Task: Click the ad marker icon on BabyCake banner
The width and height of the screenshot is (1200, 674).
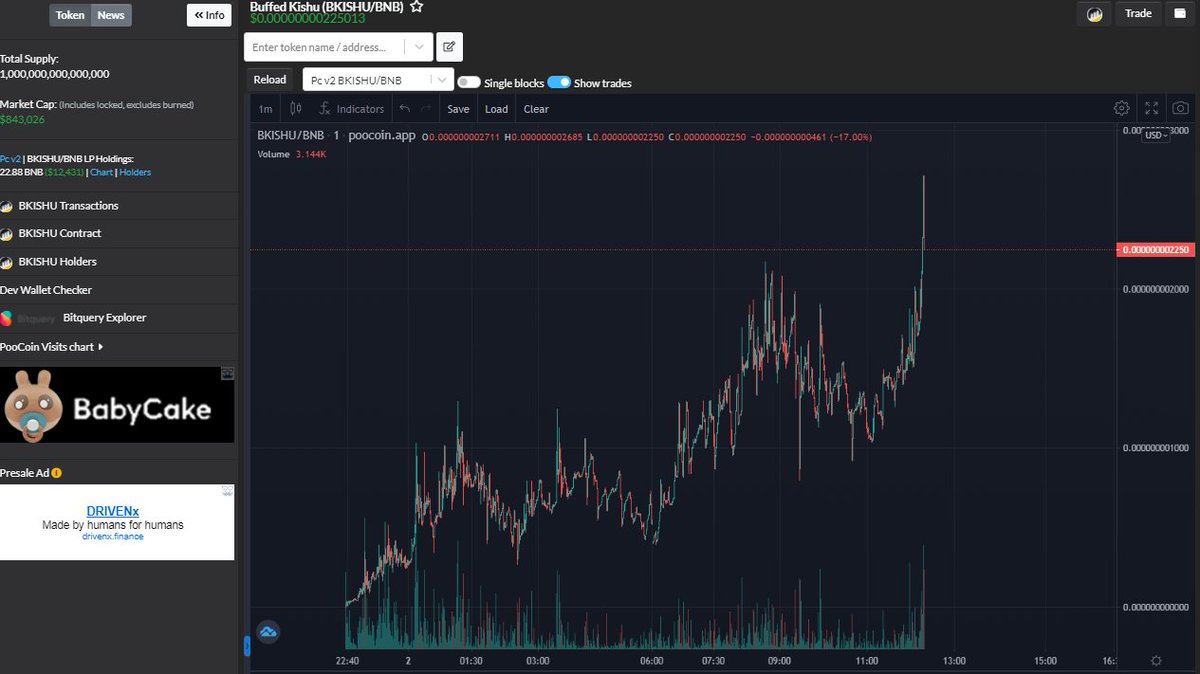Action: [227, 373]
